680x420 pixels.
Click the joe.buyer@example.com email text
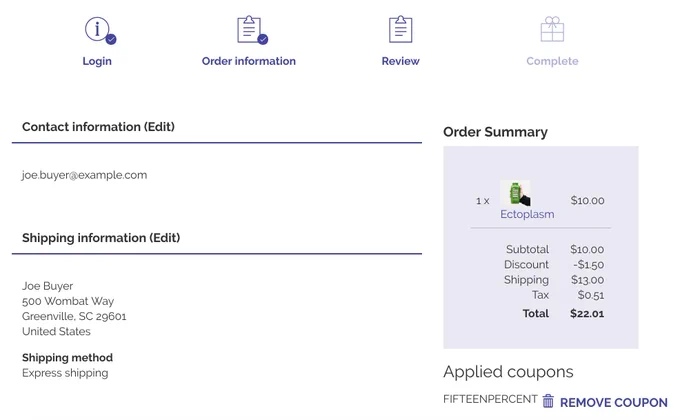[x=85, y=175]
